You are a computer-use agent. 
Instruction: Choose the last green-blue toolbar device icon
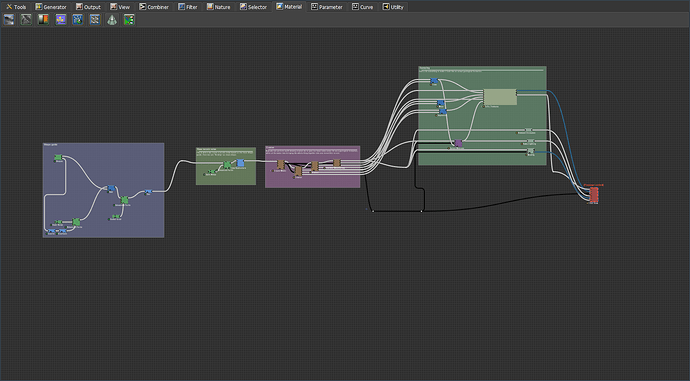pyautogui.click(x=129, y=19)
